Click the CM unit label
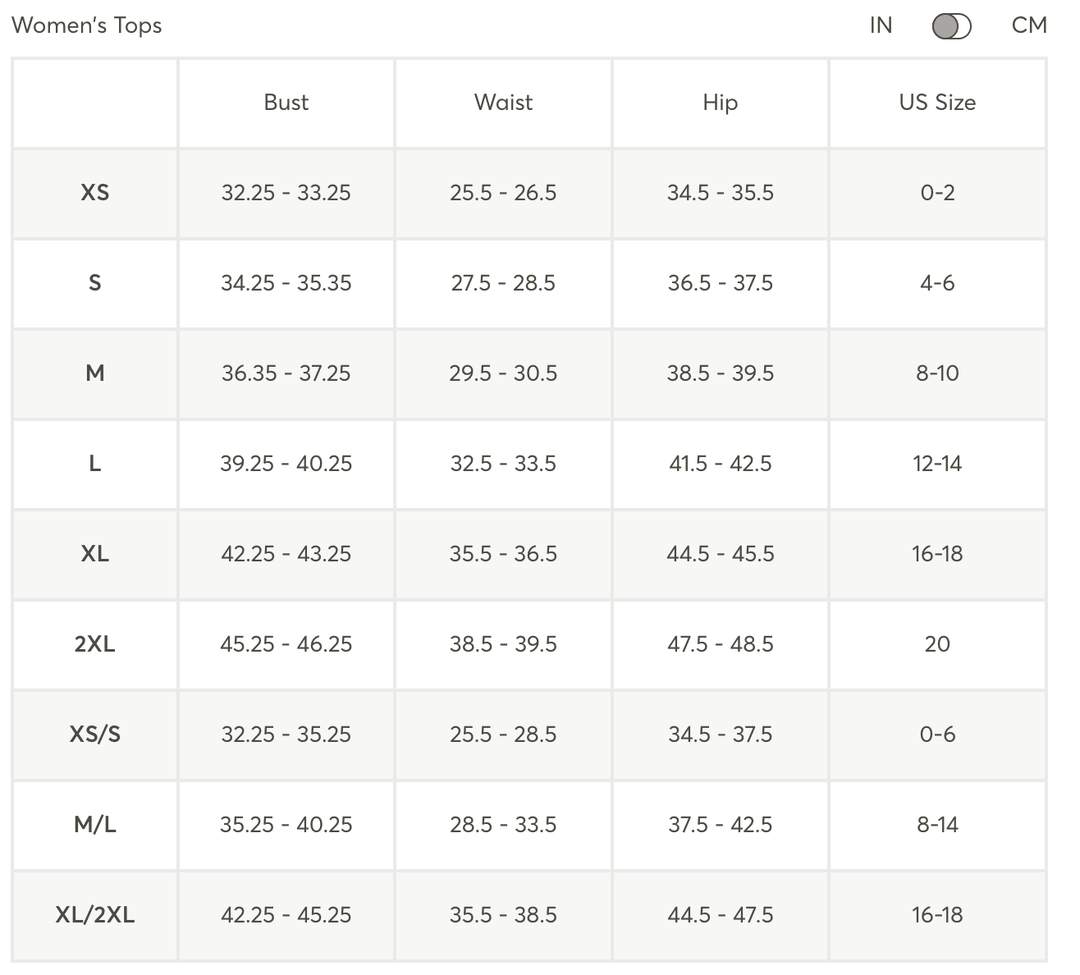Screen dimensions: 1080x975 click(1029, 26)
